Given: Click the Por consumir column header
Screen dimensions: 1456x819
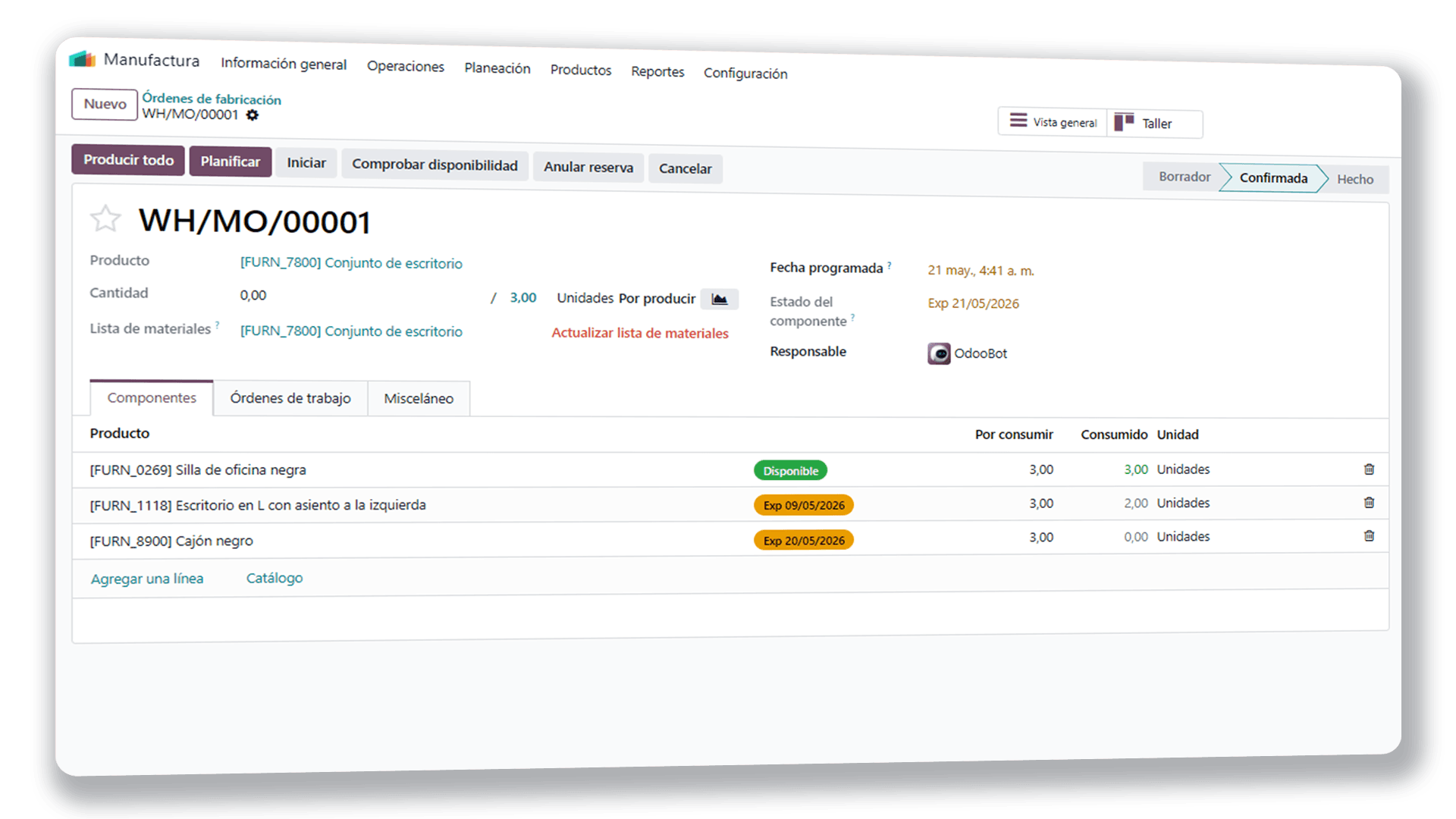Looking at the screenshot, I should pyautogui.click(x=1014, y=435).
